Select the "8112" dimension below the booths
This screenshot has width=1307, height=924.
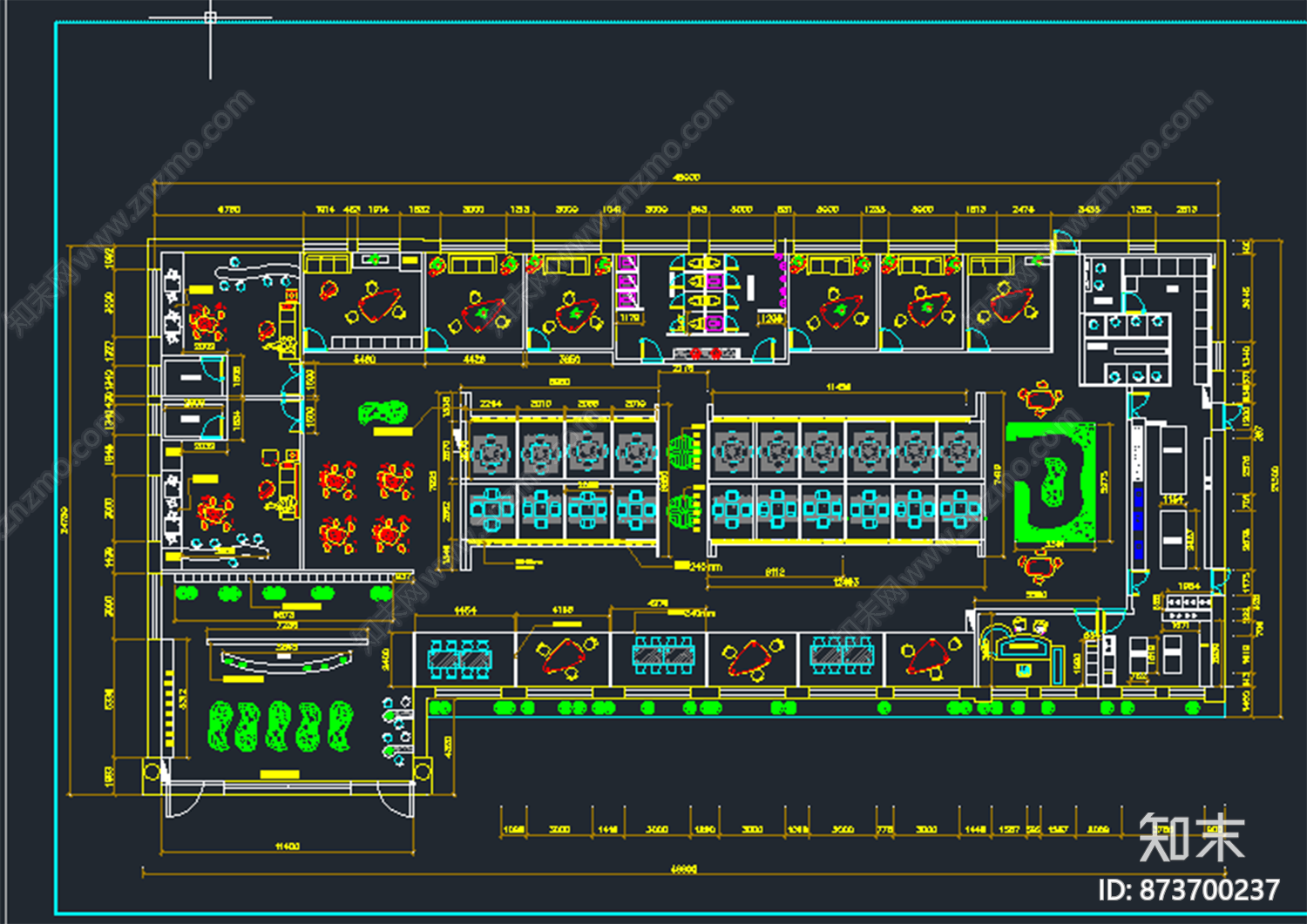click(775, 572)
